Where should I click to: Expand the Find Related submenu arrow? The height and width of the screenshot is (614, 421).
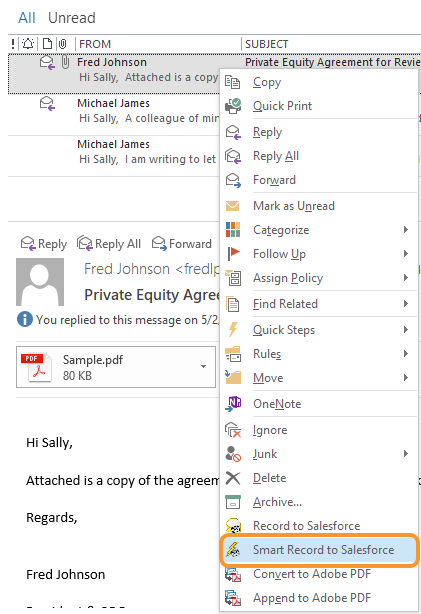406,303
